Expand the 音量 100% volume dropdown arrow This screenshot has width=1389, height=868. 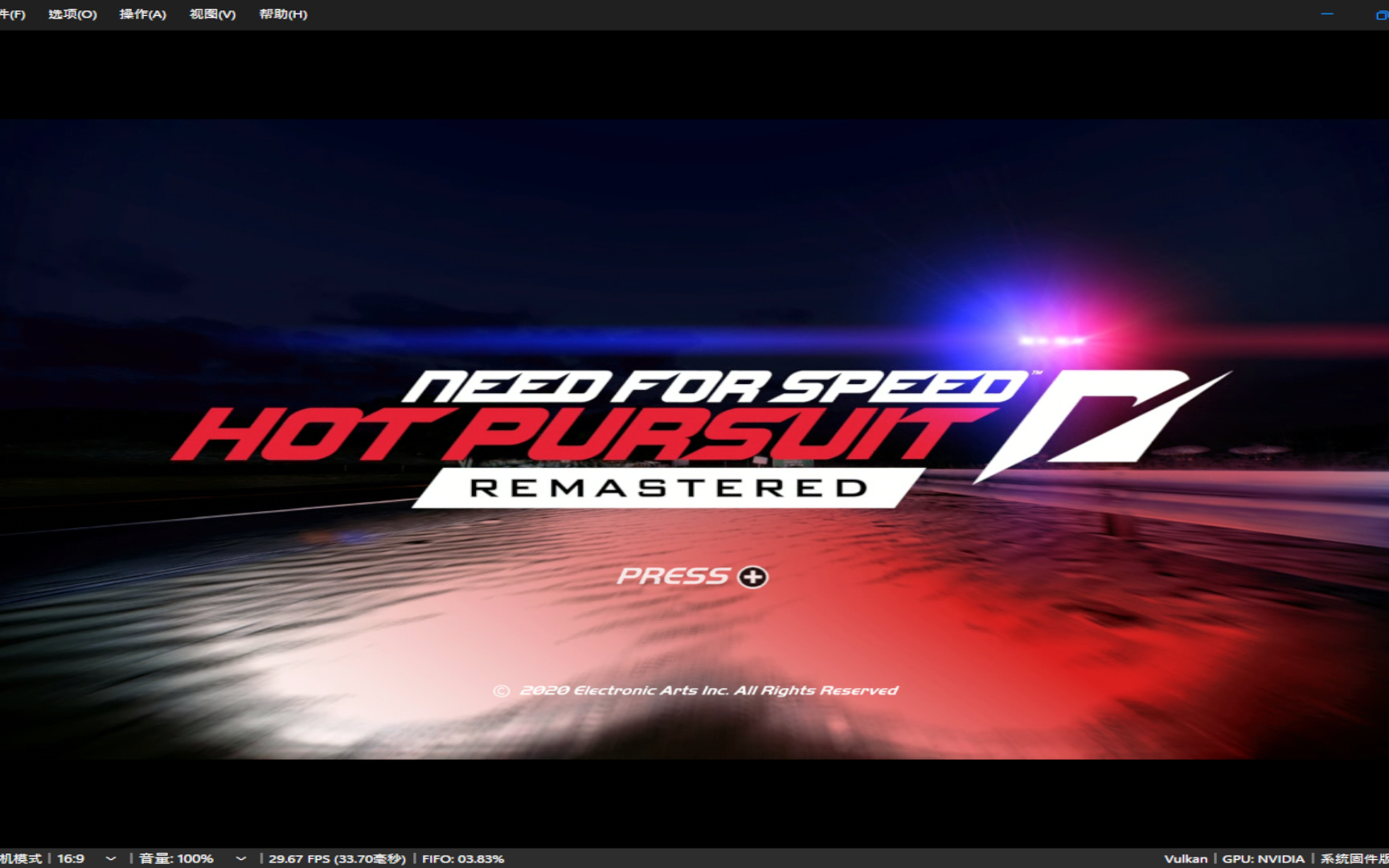[x=240, y=858]
